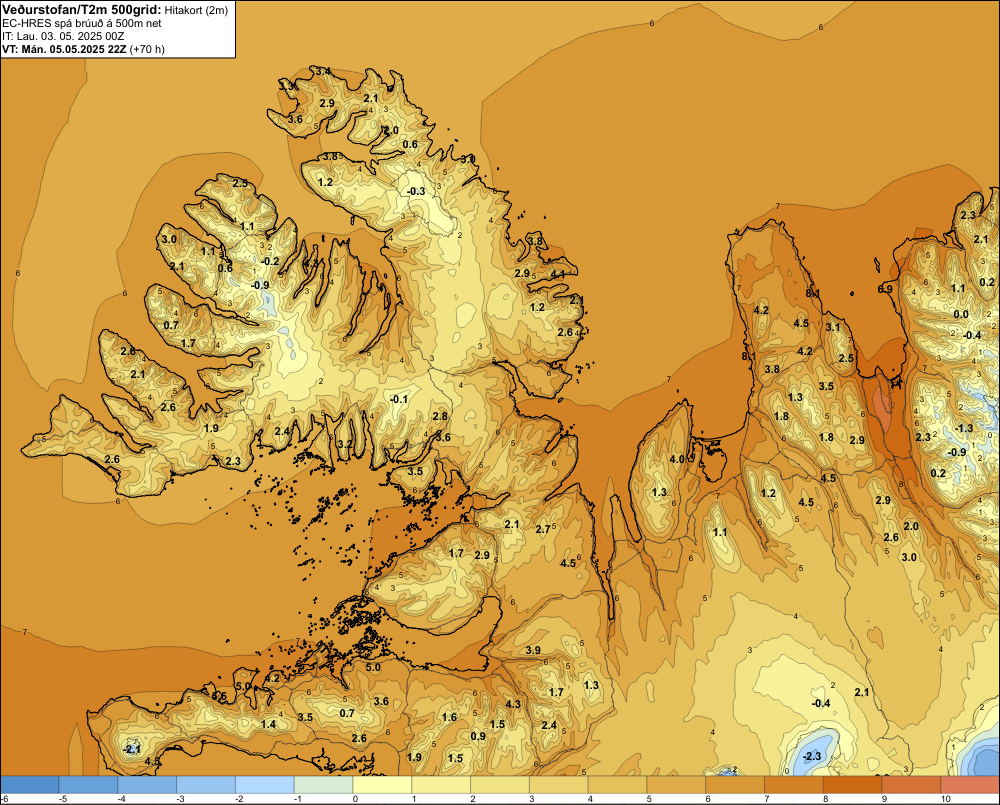This screenshot has height=805, width=1000.
Task: Click the temperature value '6.9' on the map
Action: tap(885, 289)
